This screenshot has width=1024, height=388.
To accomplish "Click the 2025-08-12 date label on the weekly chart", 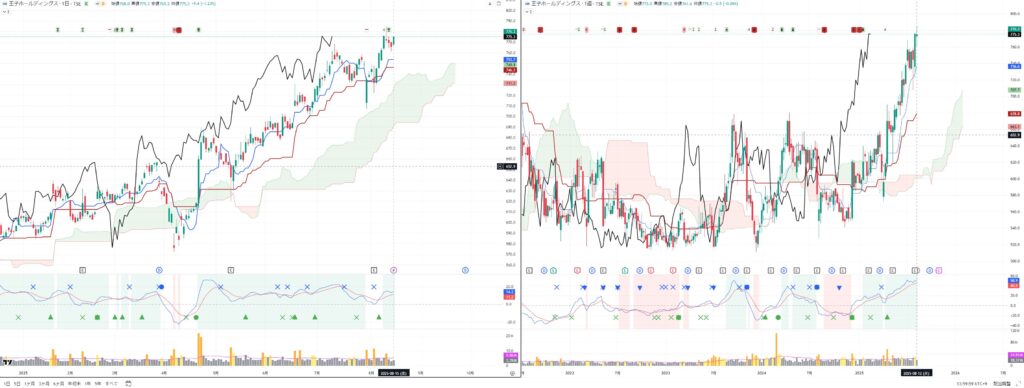I will coord(916,373).
